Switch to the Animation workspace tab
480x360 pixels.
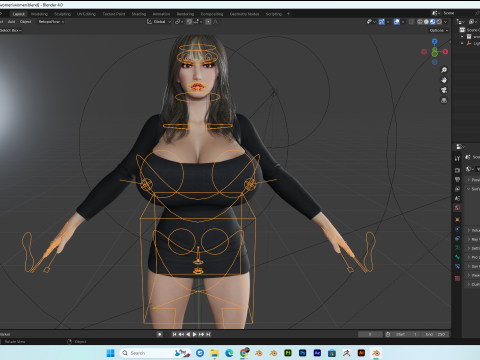tap(161, 14)
